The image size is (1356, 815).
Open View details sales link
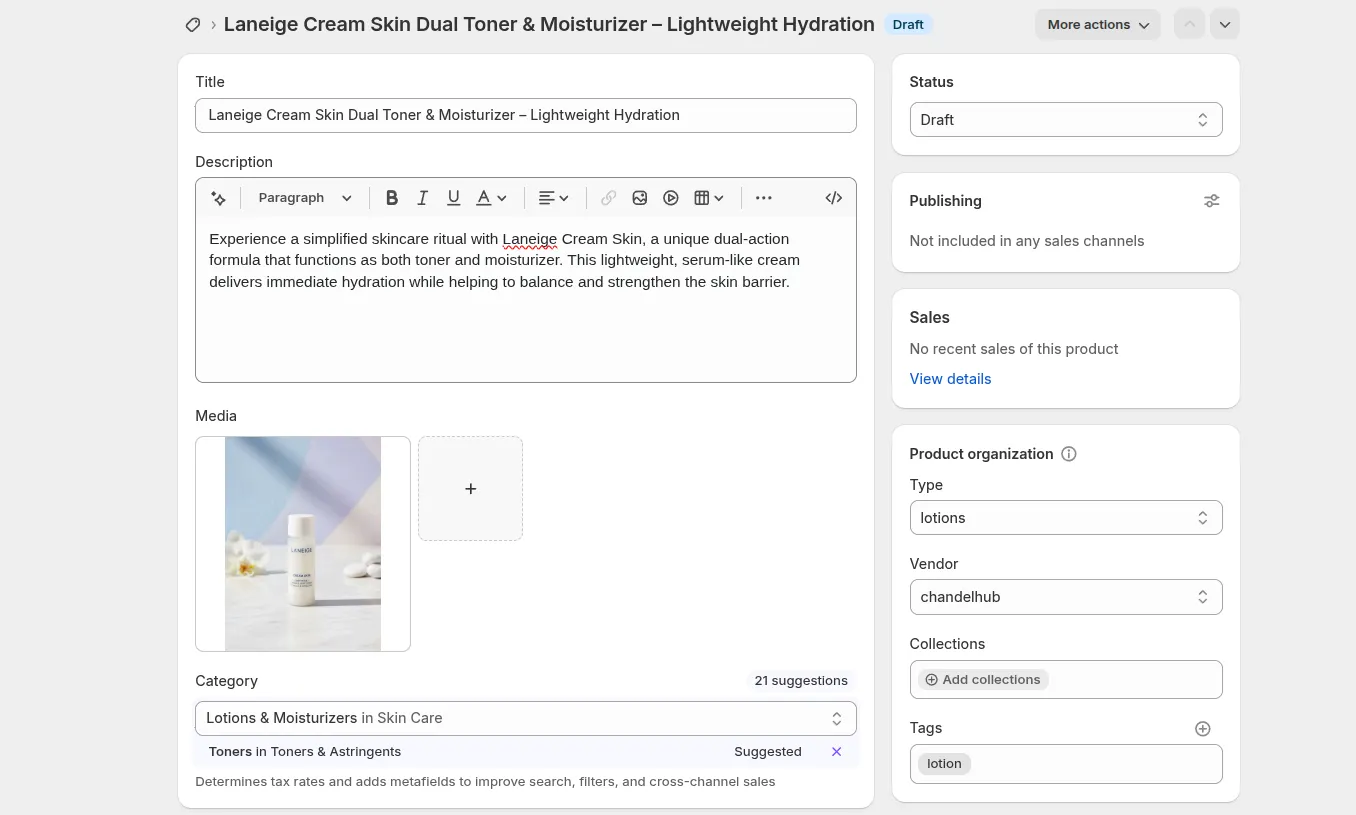coord(950,379)
